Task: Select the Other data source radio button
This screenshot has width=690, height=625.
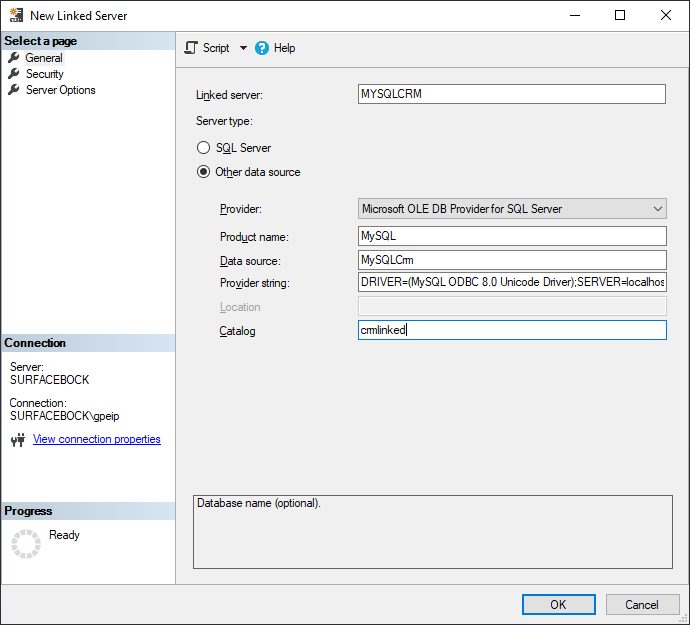Action: pos(203,172)
